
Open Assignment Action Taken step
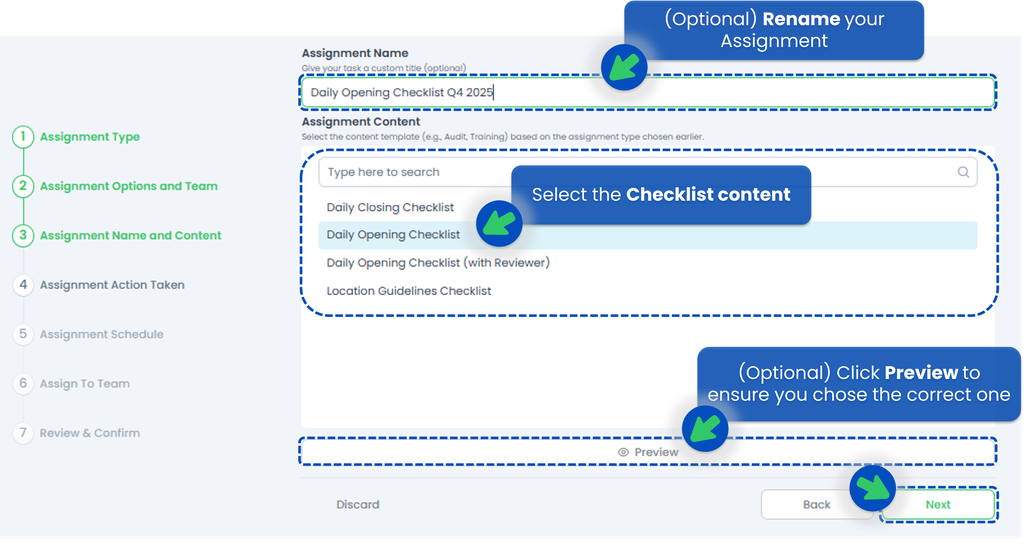(x=112, y=285)
